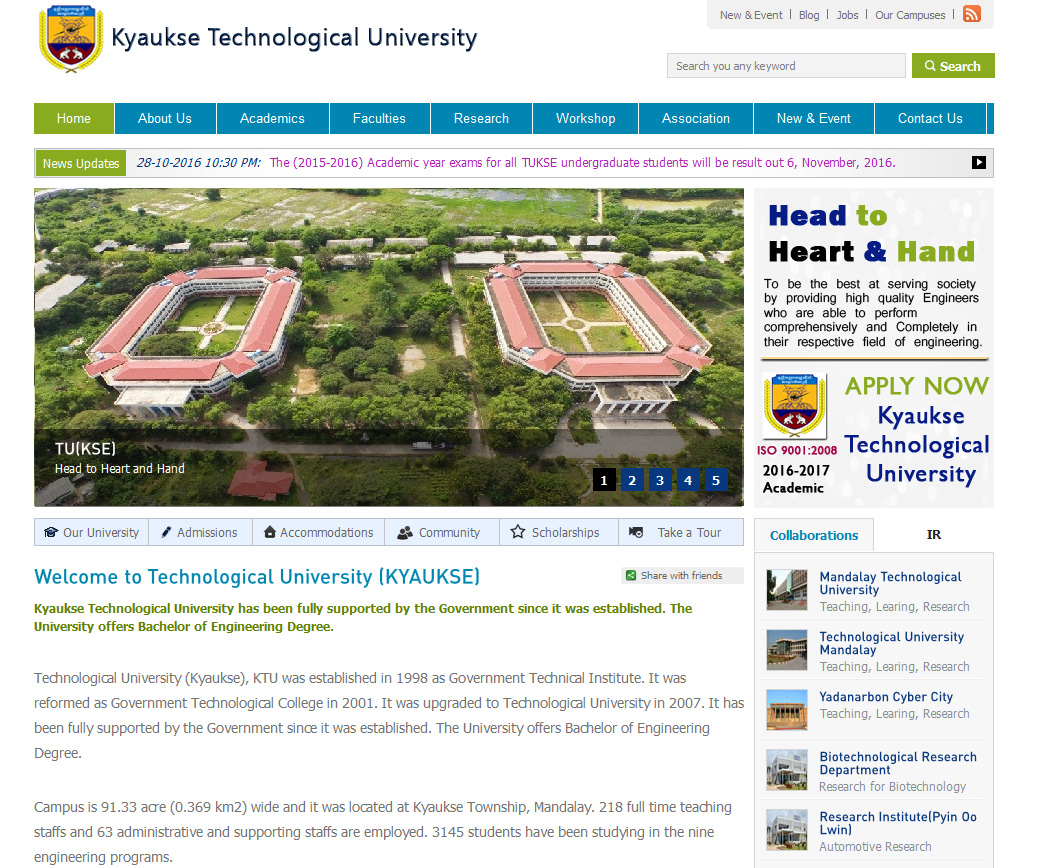This screenshot has height=868, width=1042.
Task: Focus the keyword search input field
Action: tap(785, 66)
